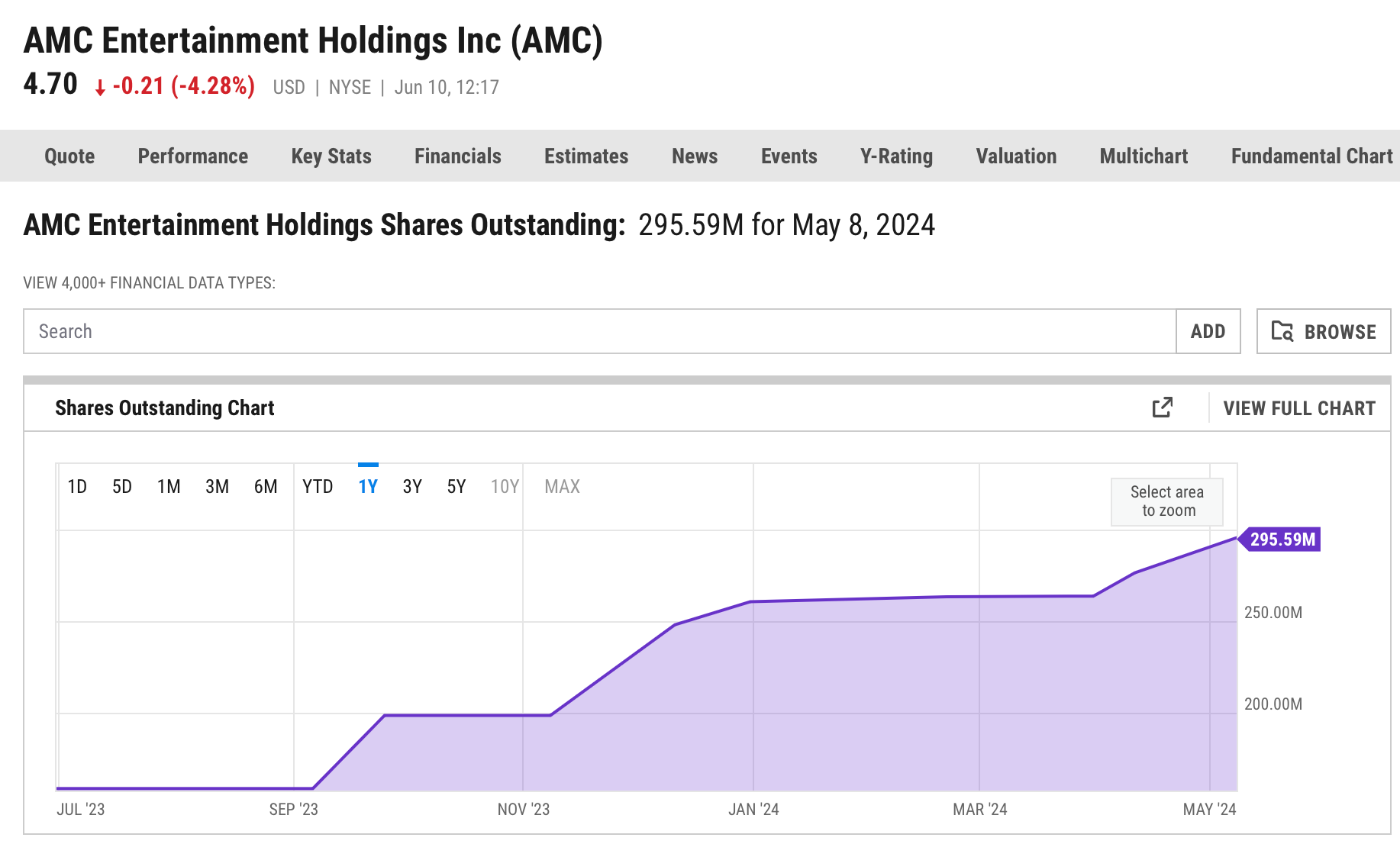Enable the 5Y chart view
The image size is (1400, 844).
pos(456,486)
